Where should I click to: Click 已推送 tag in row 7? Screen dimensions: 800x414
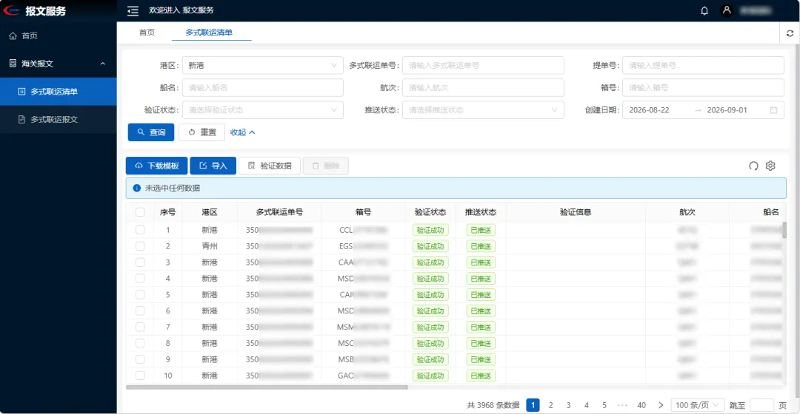481,327
